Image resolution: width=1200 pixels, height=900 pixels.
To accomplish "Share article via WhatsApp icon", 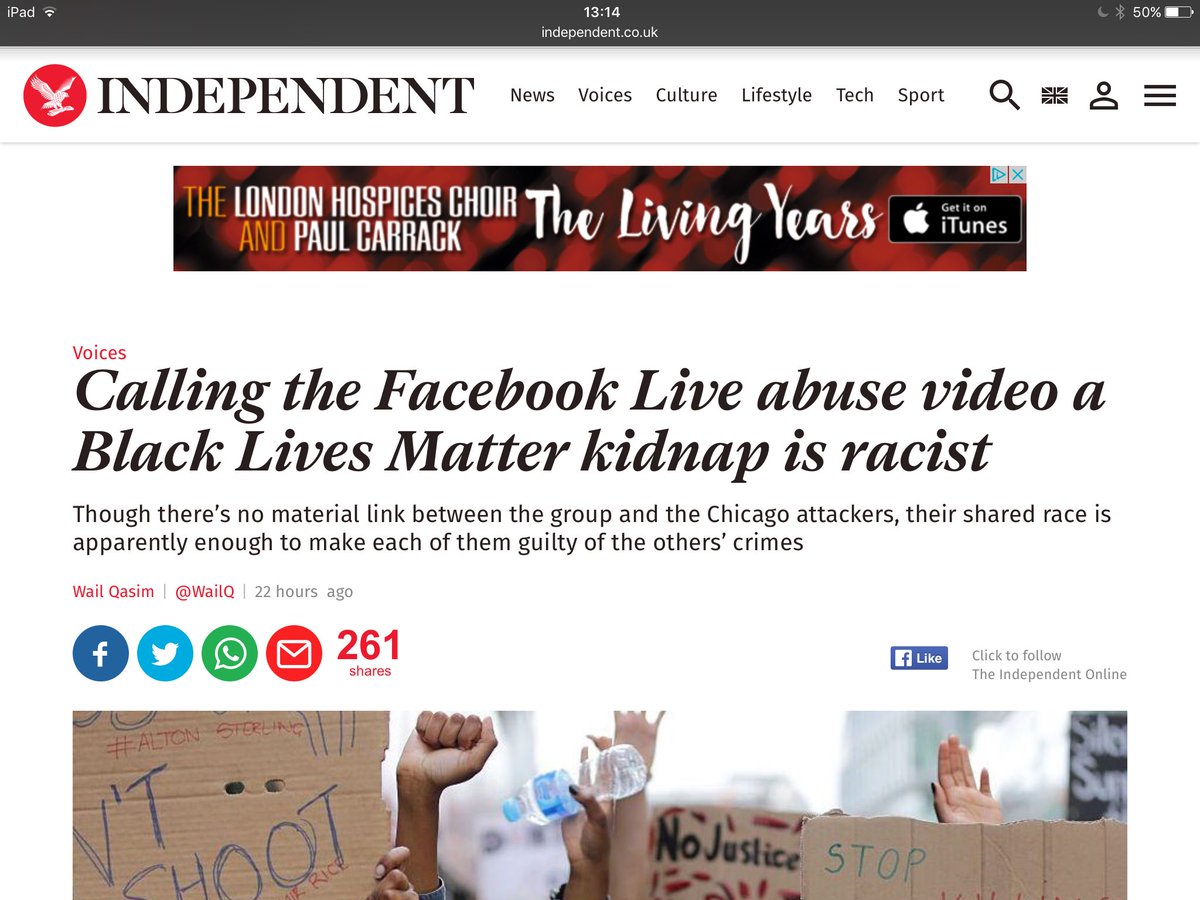I will (230, 654).
